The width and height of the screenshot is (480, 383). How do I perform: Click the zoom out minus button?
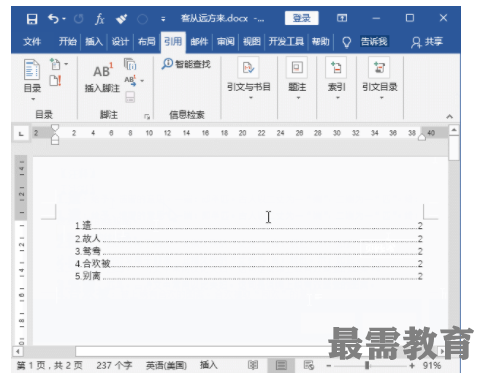(x=329, y=366)
